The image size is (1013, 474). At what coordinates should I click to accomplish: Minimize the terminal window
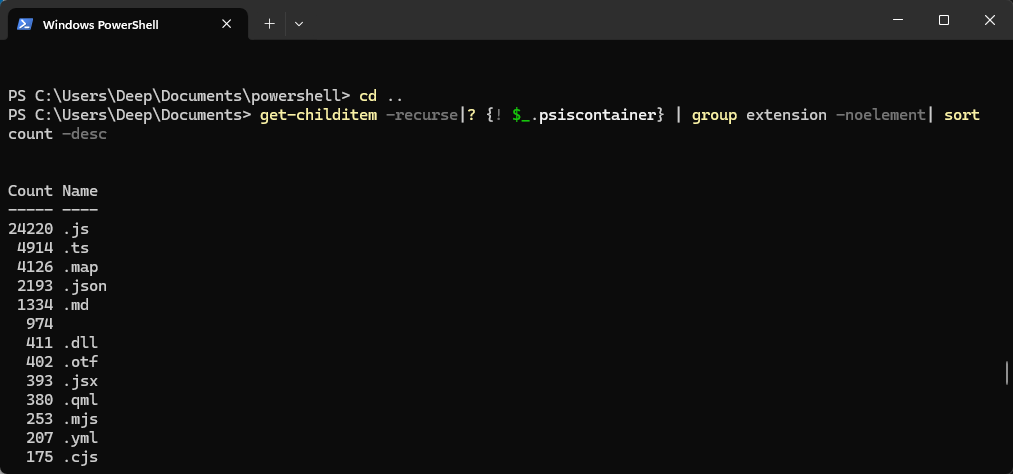tap(898, 20)
